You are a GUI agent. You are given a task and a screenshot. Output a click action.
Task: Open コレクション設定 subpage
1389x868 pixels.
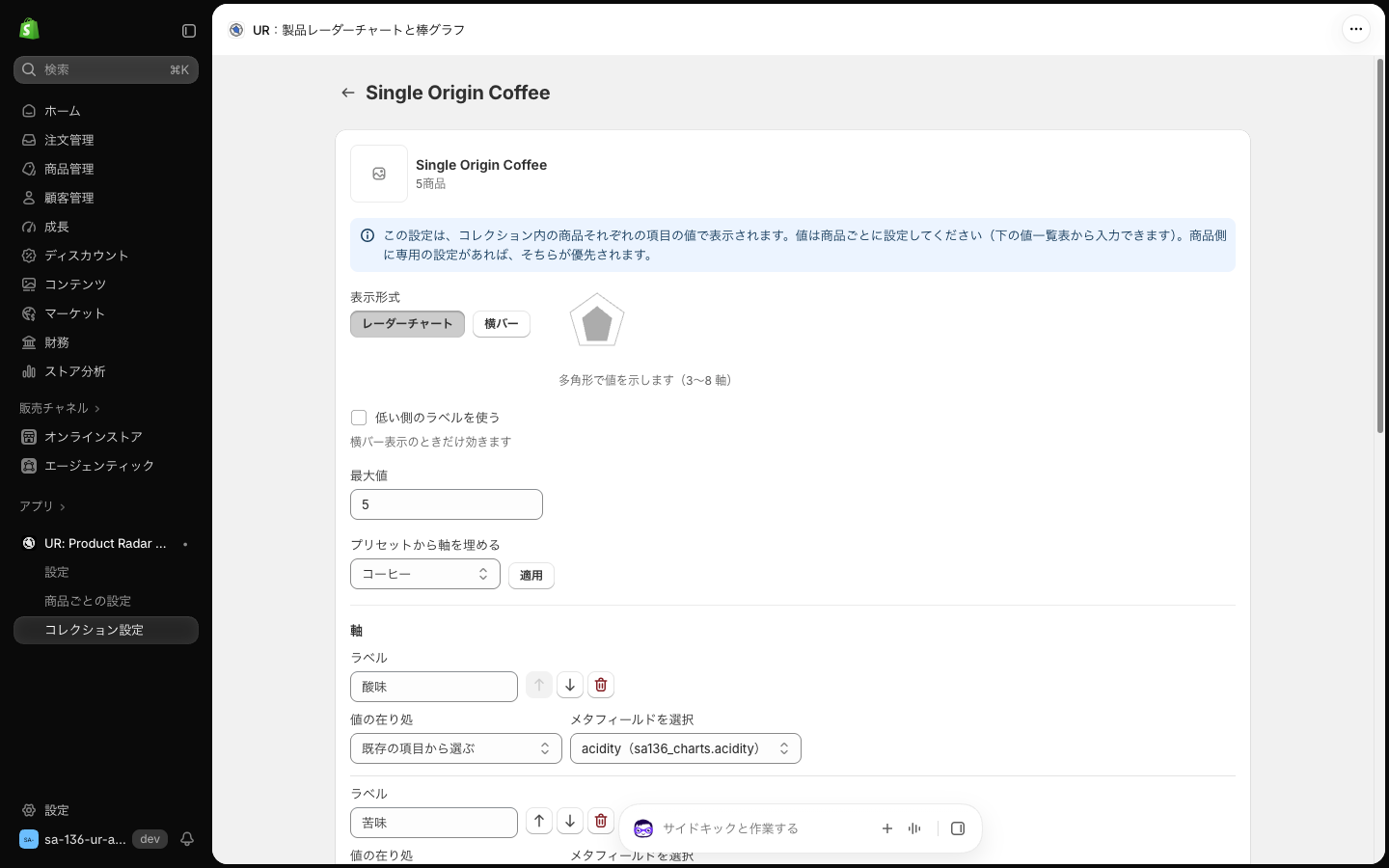pos(106,630)
